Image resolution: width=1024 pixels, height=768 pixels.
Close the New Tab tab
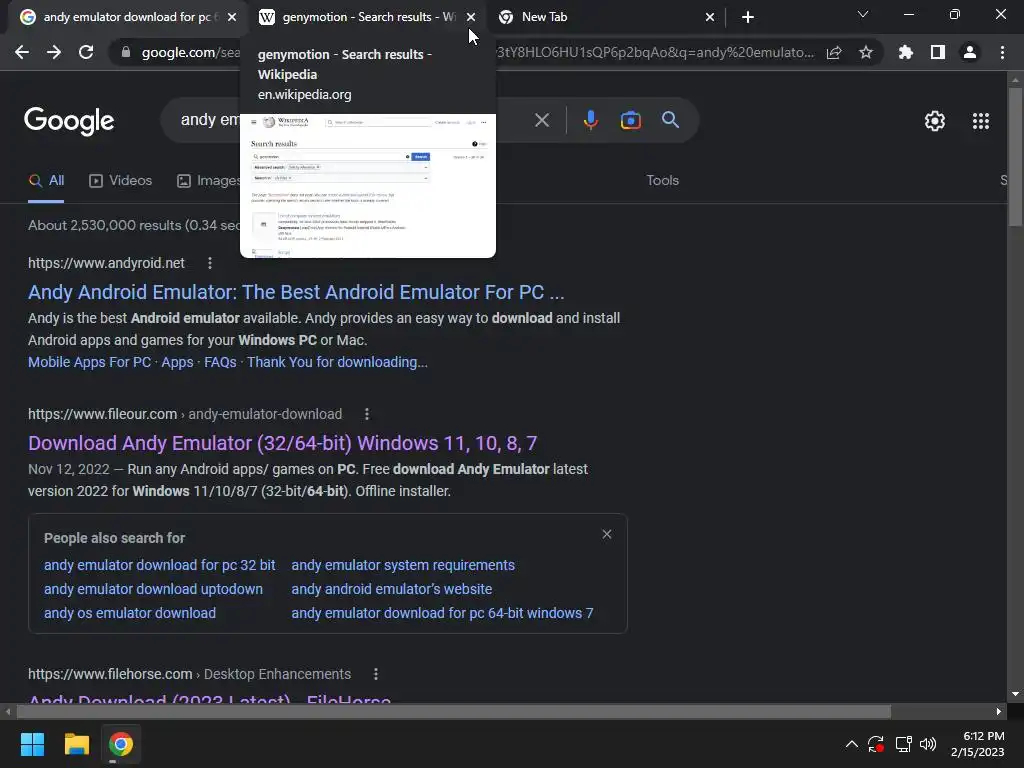point(710,17)
